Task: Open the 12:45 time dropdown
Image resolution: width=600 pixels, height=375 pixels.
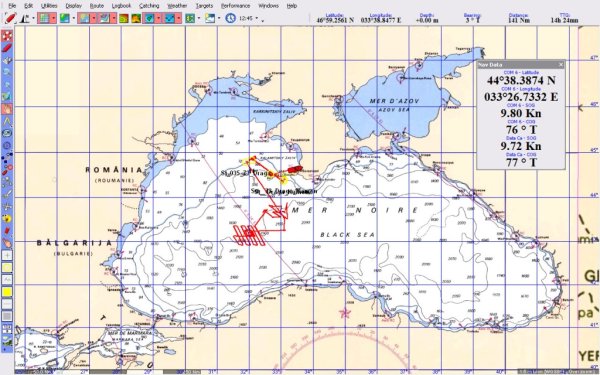Action: (x=256, y=18)
